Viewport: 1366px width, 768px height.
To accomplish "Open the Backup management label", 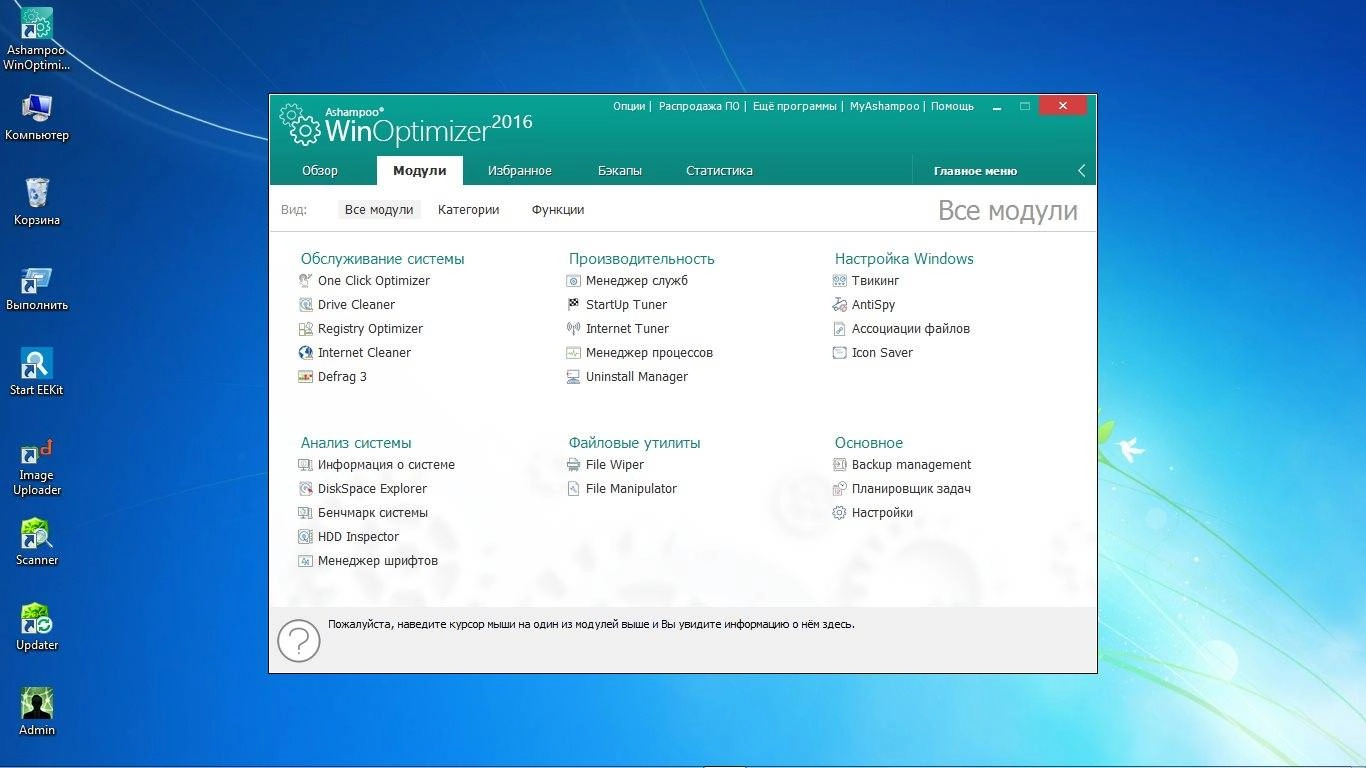I will 911,465.
